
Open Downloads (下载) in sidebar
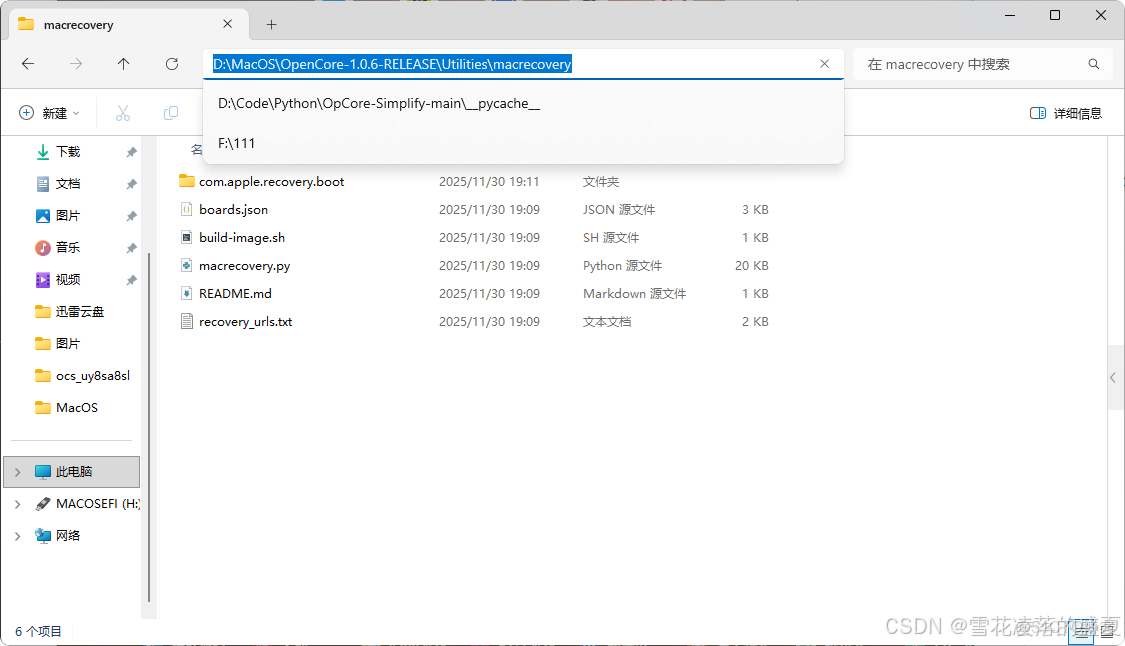[68, 151]
